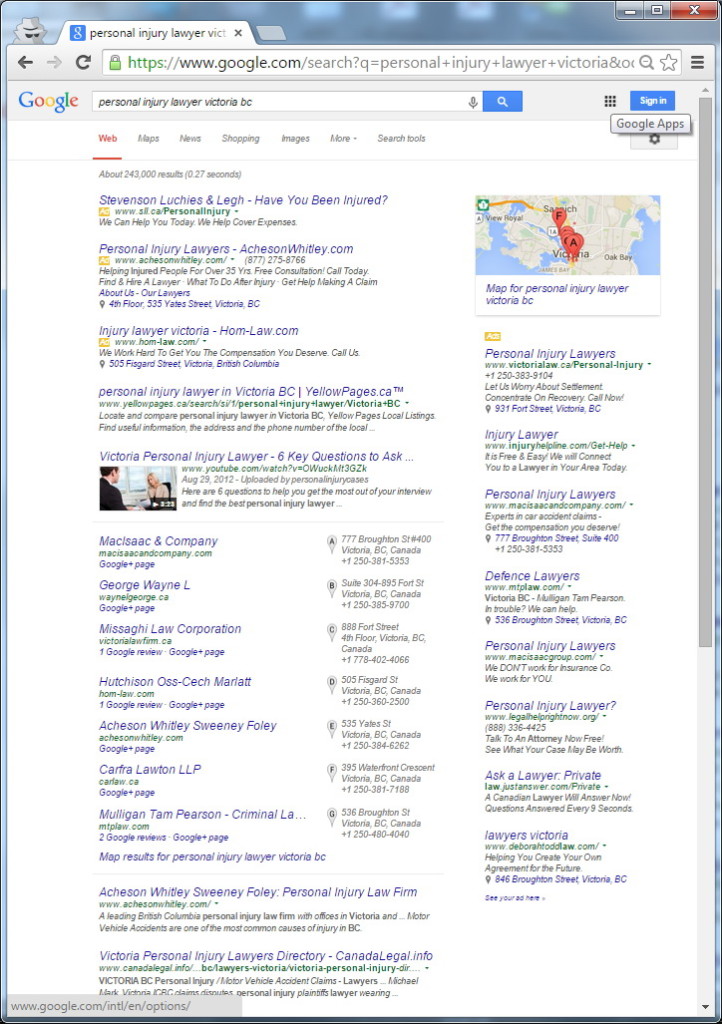
Task: Switch to Shopping search tab
Action: tap(240, 138)
